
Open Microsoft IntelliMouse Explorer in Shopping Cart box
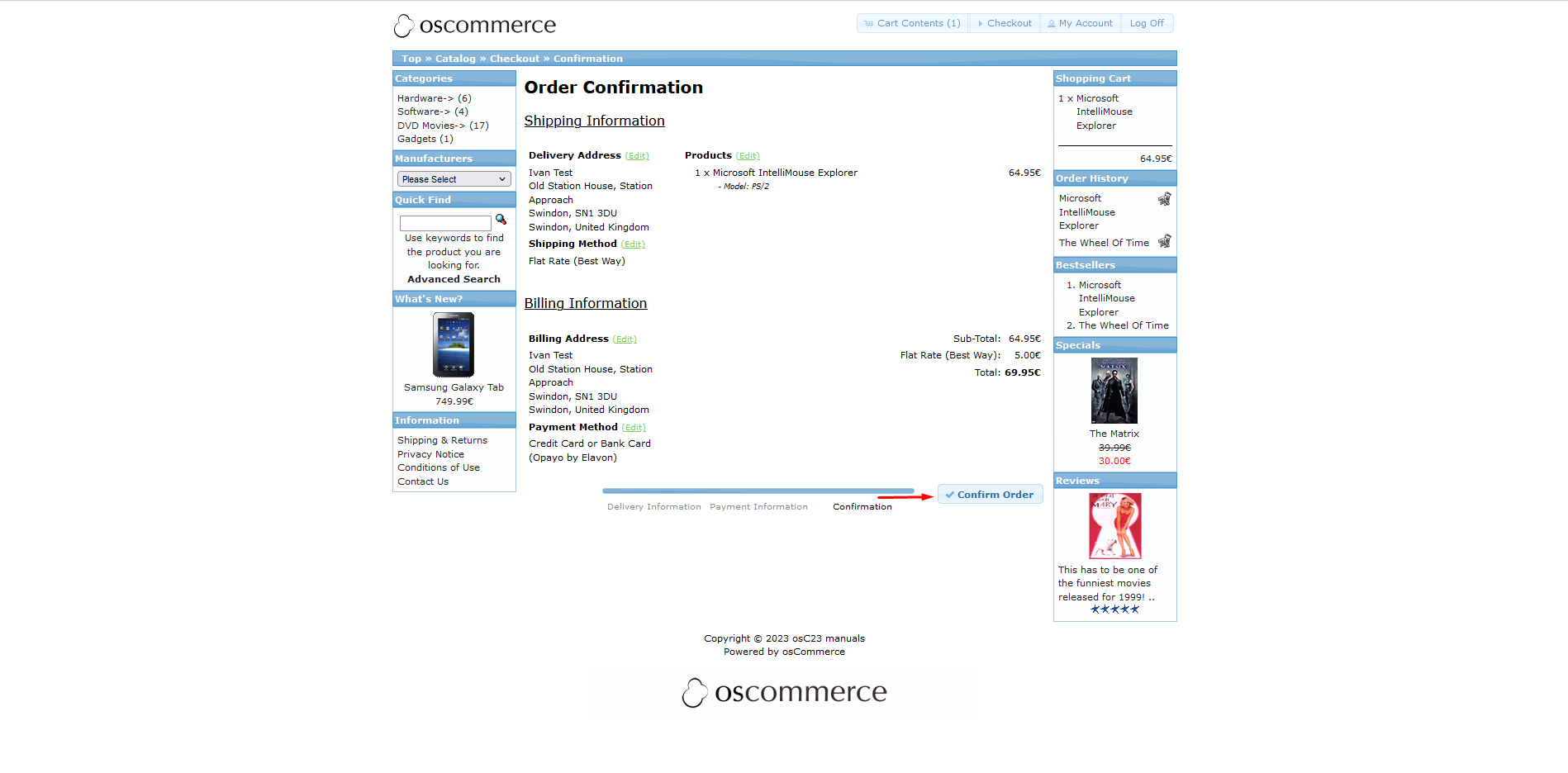pyautogui.click(x=1104, y=111)
